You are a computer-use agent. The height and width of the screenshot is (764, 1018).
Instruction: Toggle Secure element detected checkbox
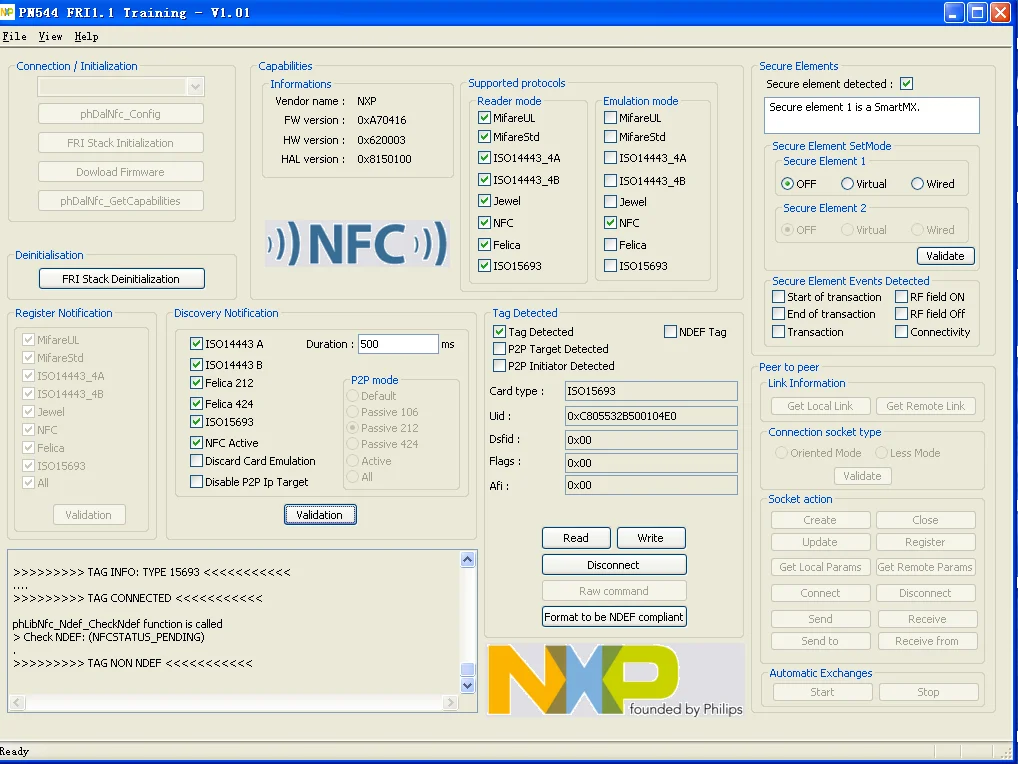(906, 84)
